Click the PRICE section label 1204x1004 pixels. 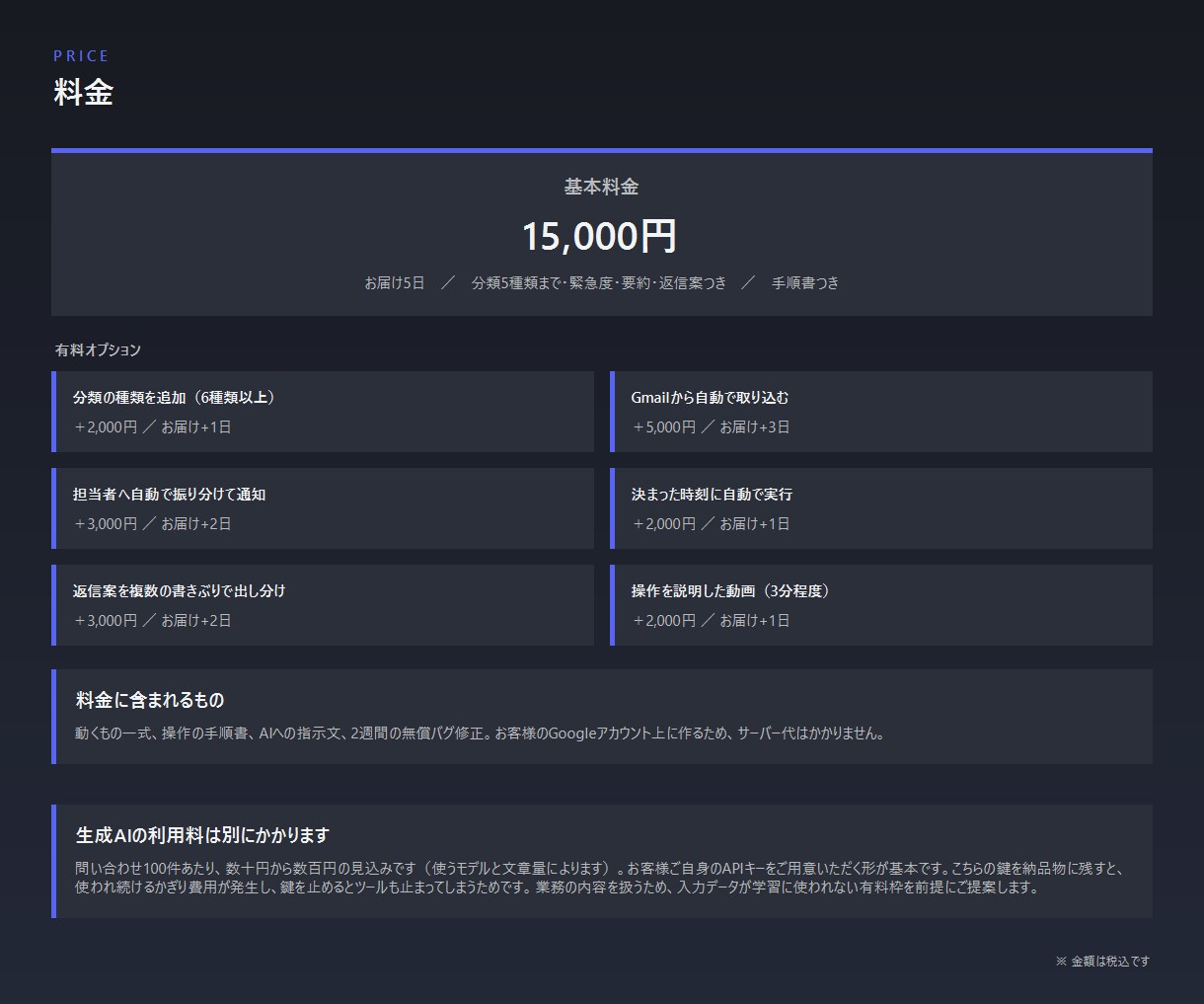(81, 56)
